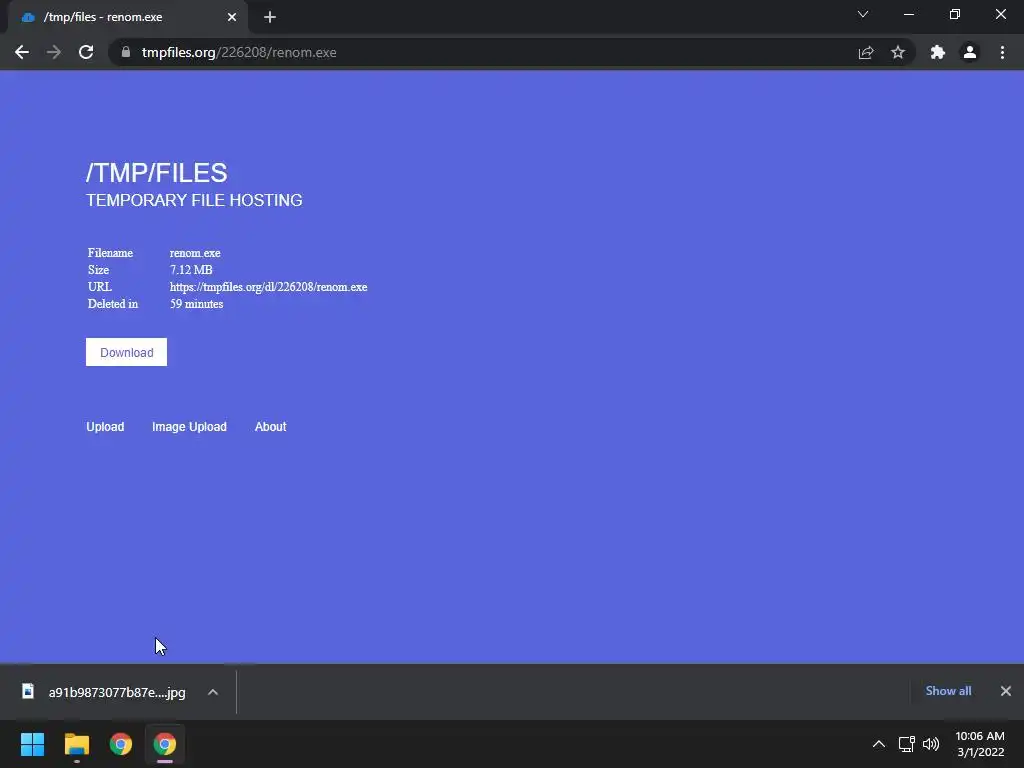The width and height of the screenshot is (1024, 768).
Task: Click the Download button
Action: 127,352
